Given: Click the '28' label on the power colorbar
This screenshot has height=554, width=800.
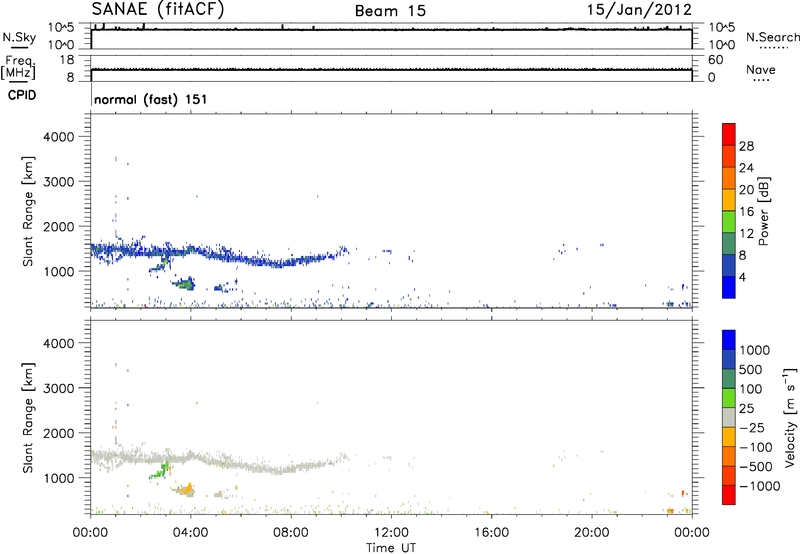Looking at the screenshot, I should pyautogui.click(x=746, y=146).
